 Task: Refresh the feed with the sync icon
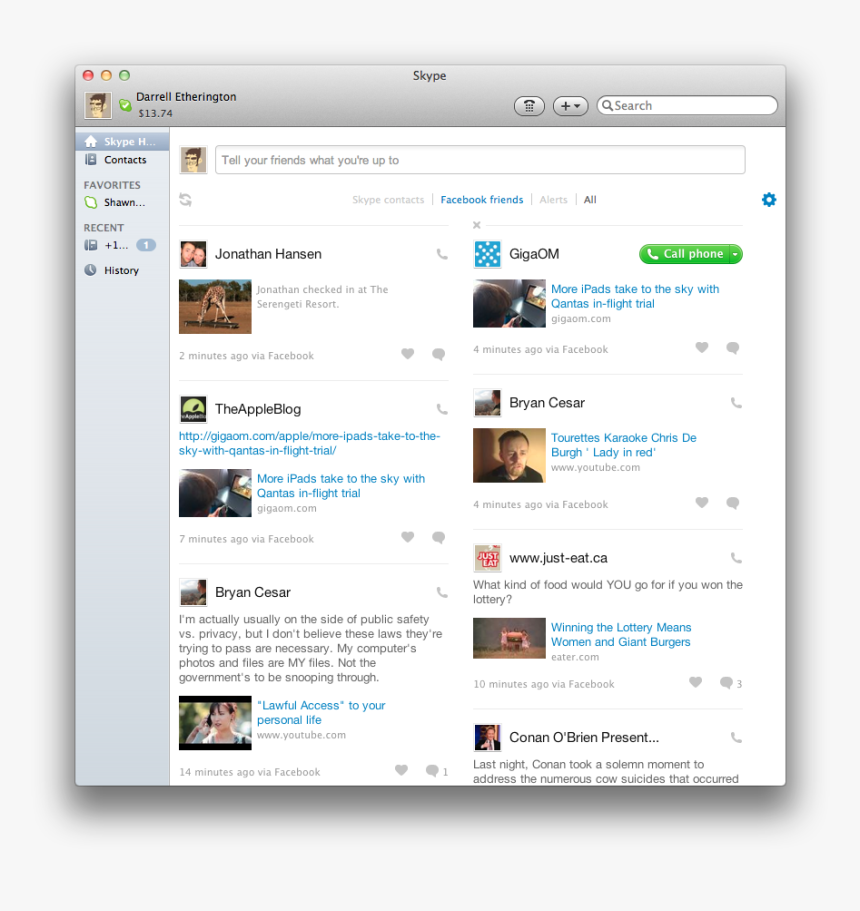[185, 200]
